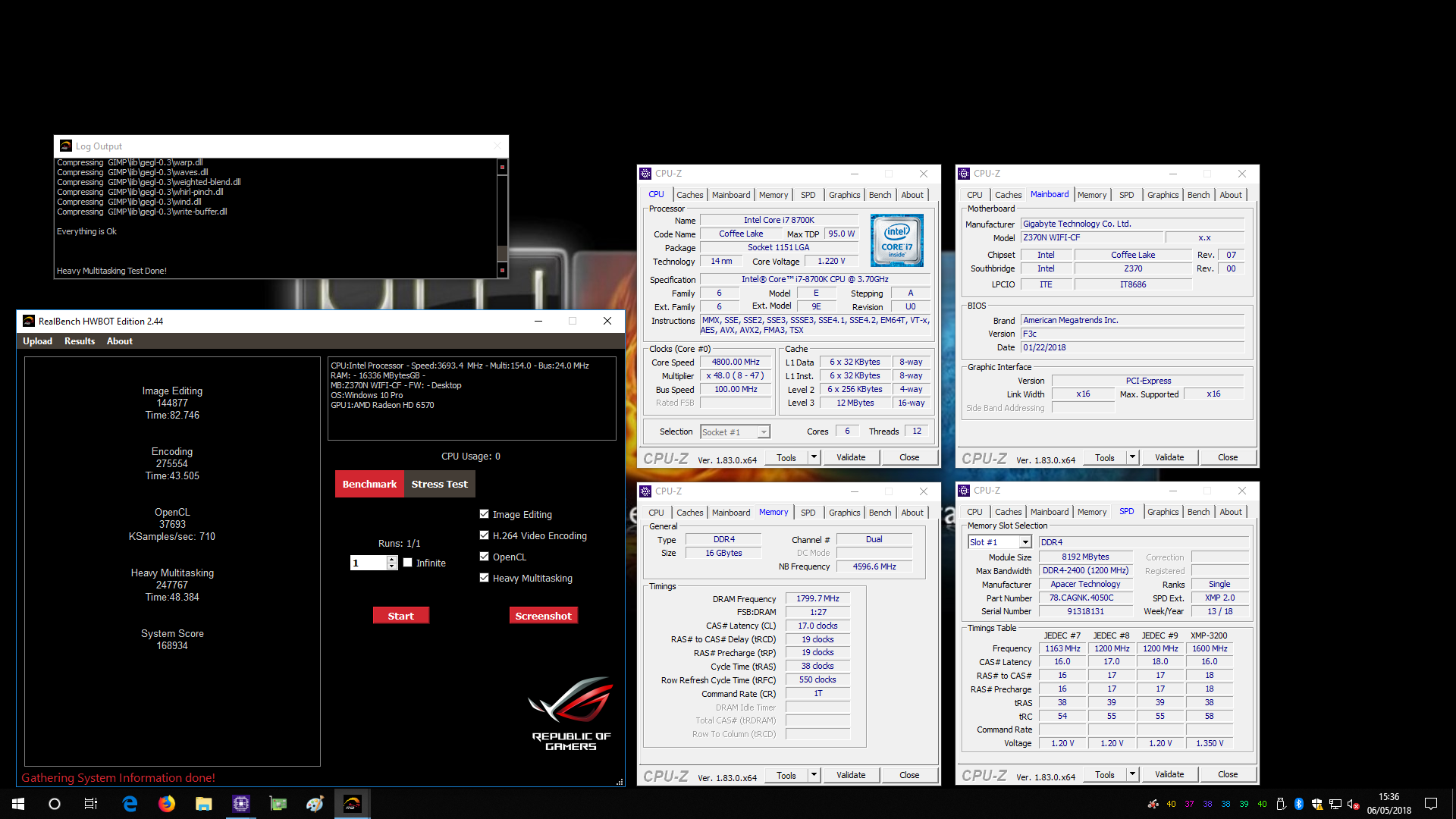Screen dimensions: 1456x819
Task: Switch to Caches tab in processor CPU-Z window
Action: point(690,195)
